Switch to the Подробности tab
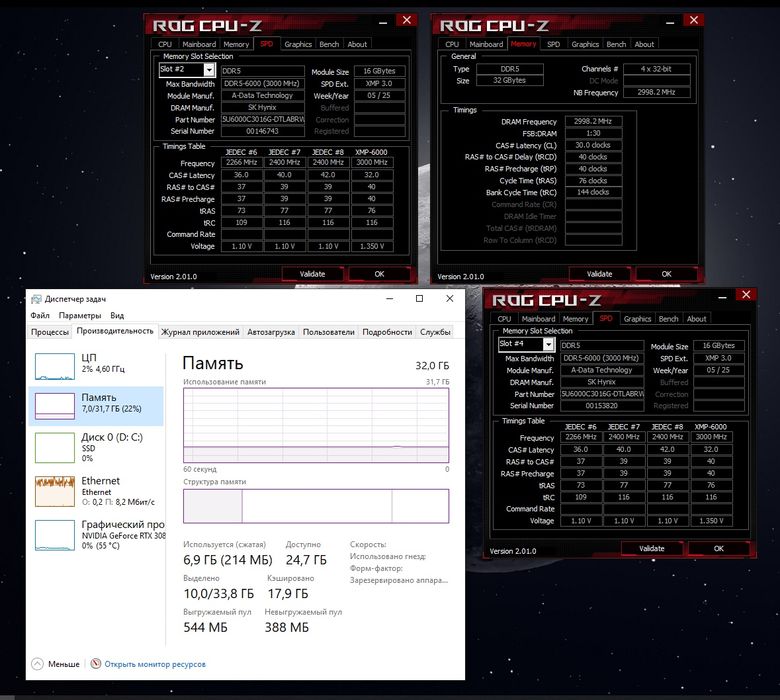The height and width of the screenshot is (700, 780). (x=387, y=332)
